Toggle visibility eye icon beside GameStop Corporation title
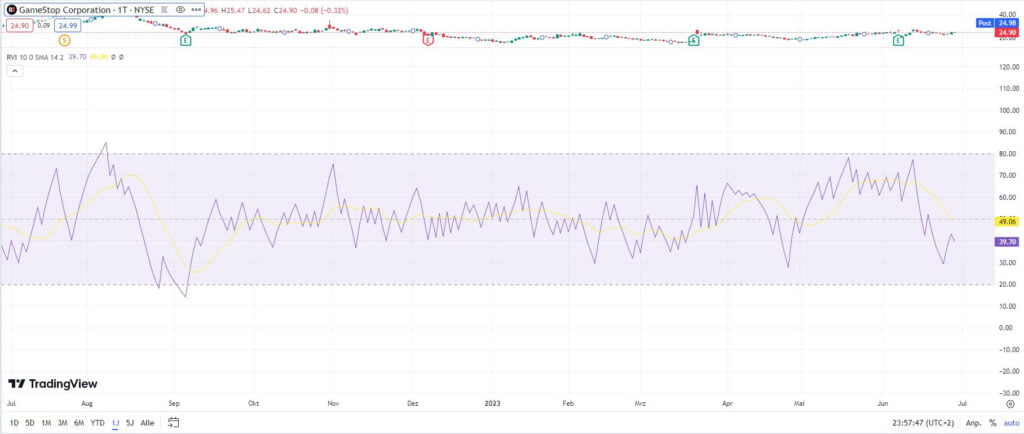The height and width of the screenshot is (434, 1024). pyautogui.click(x=180, y=10)
